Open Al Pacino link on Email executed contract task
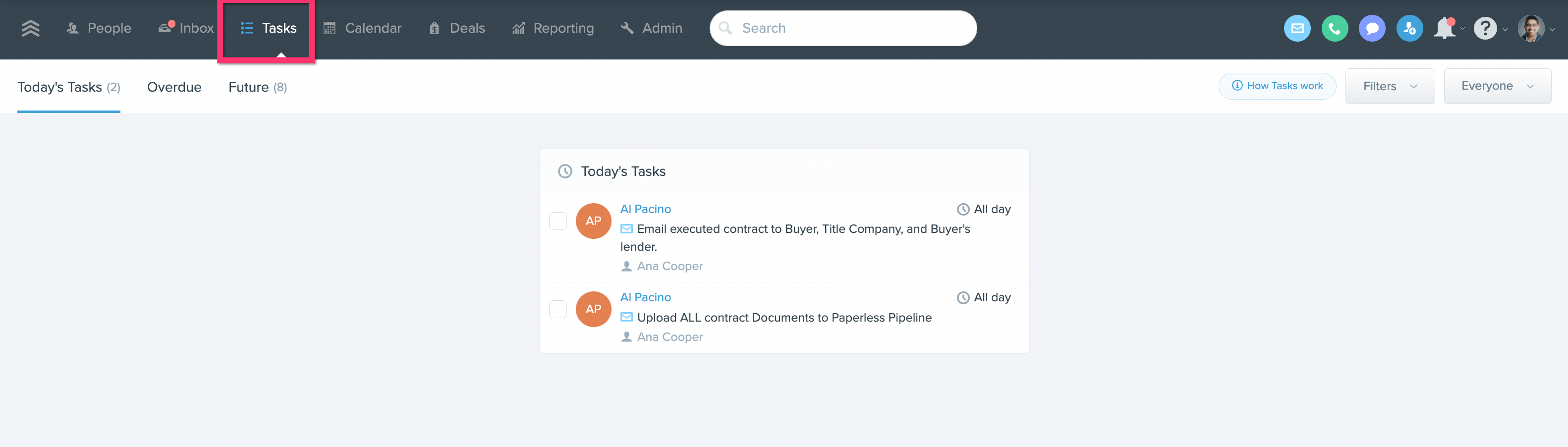 pos(645,209)
